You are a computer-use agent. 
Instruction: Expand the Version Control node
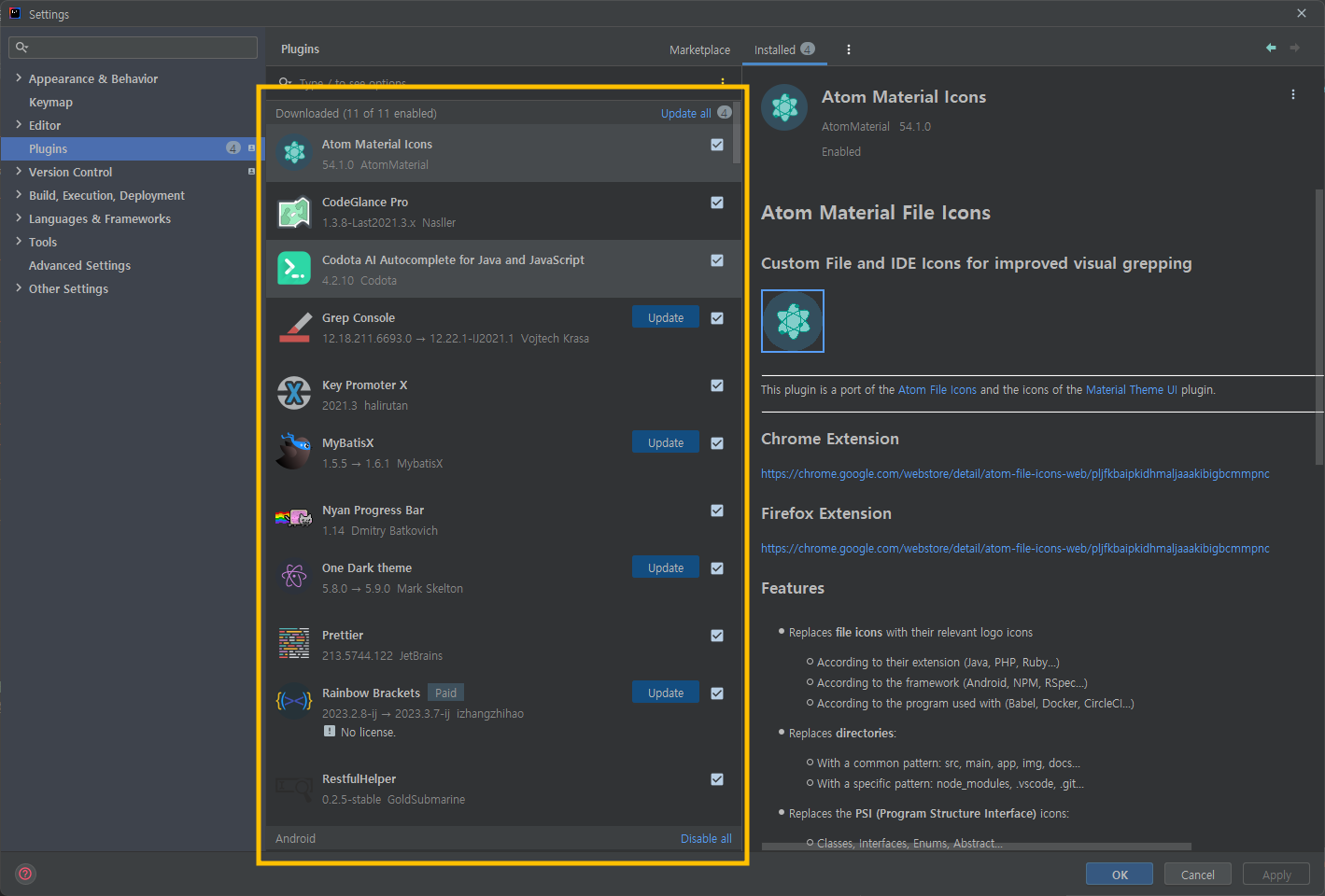click(19, 172)
